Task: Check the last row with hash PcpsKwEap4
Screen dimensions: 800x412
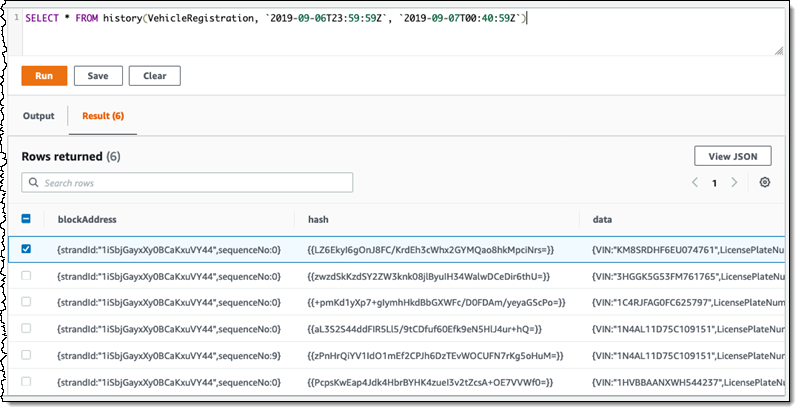Action: [x=26, y=382]
